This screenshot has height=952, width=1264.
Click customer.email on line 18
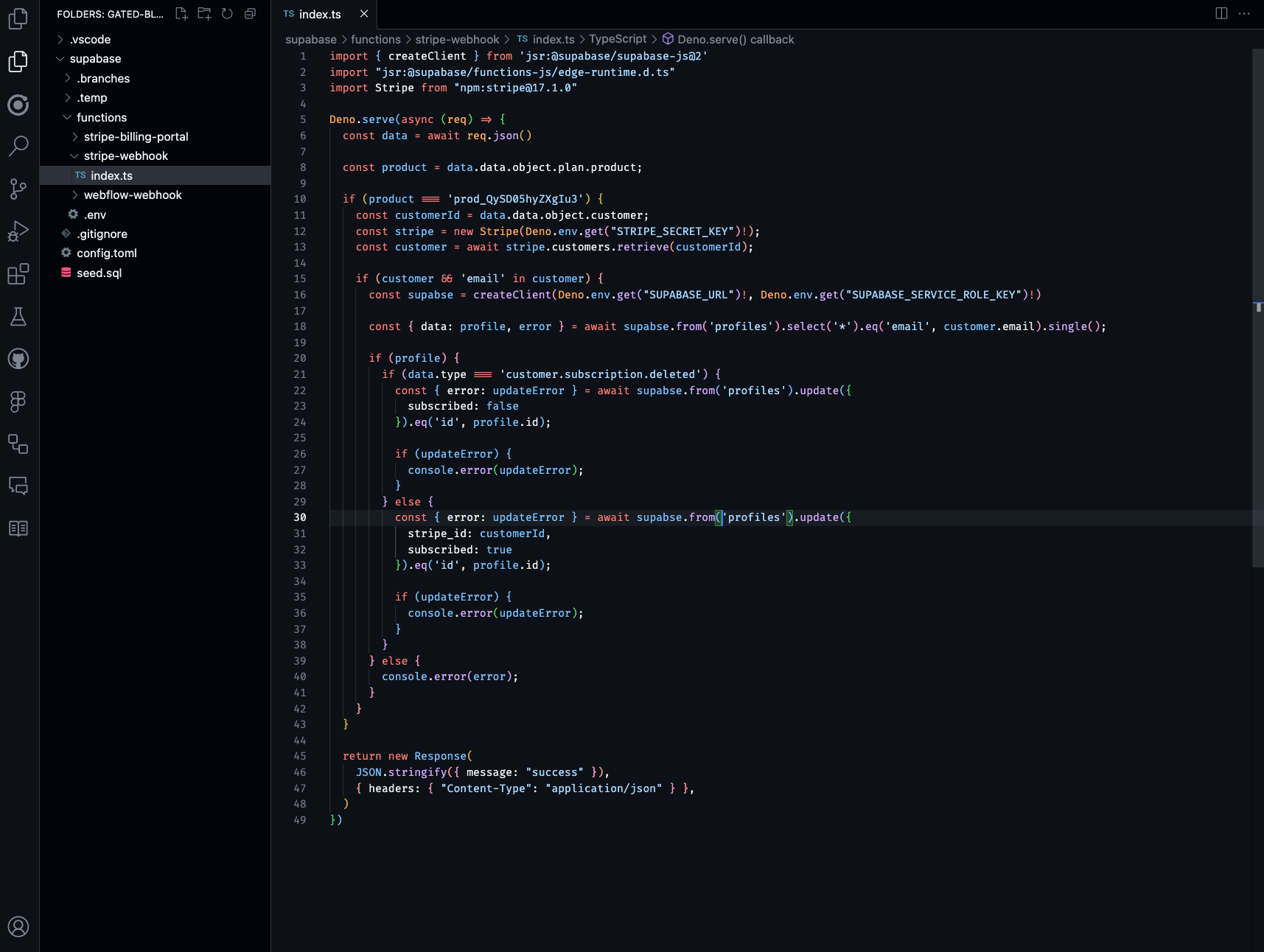tap(989, 326)
